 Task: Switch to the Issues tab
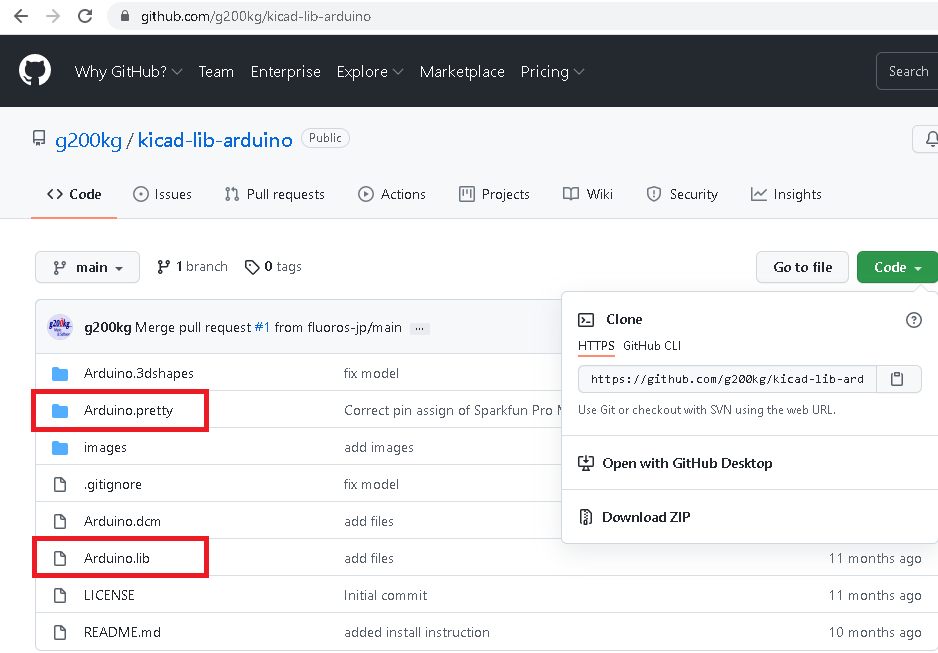pyautogui.click(x=162, y=194)
